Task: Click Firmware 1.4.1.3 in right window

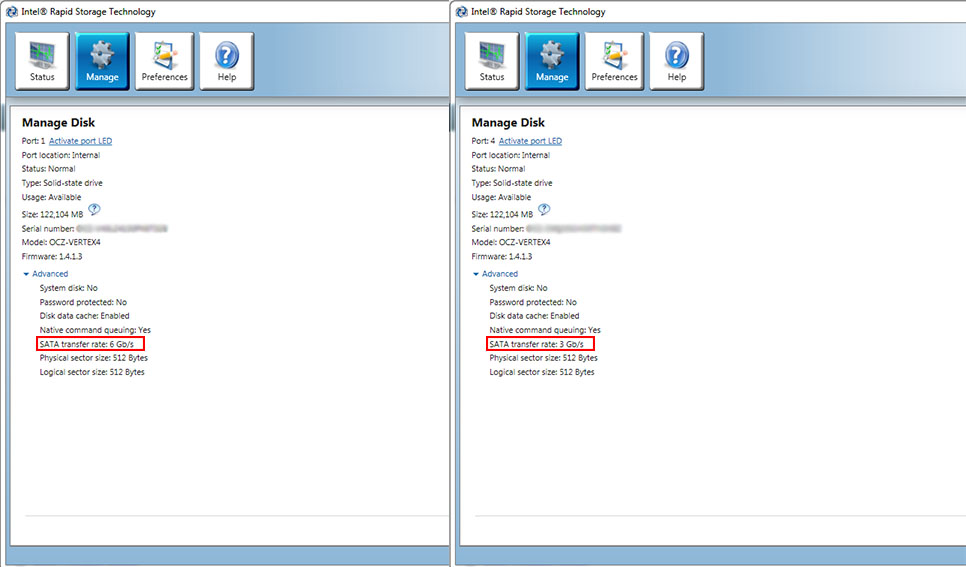Action: (x=501, y=256)
